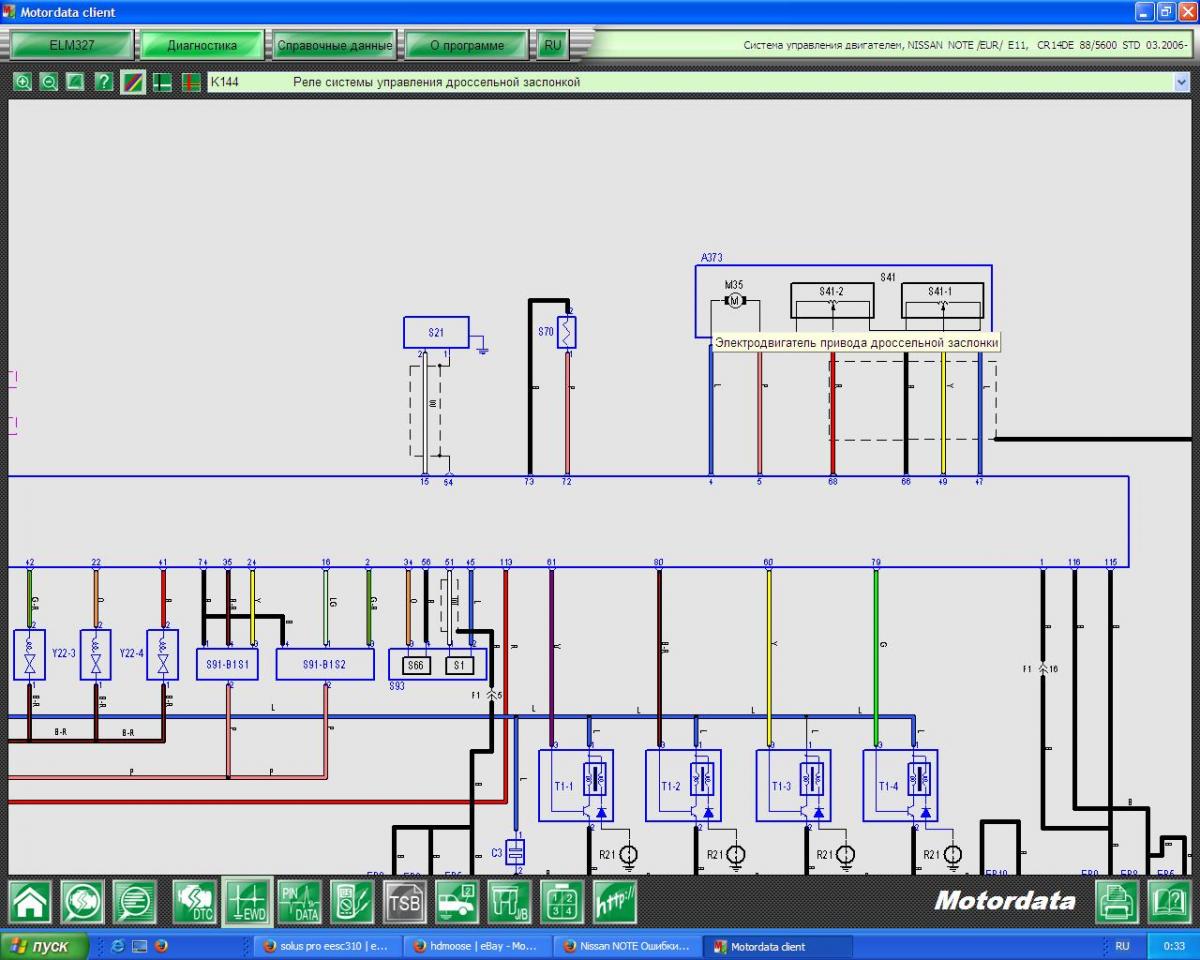Switch to the hdmoose eBay taskbar window

point(476,946)
